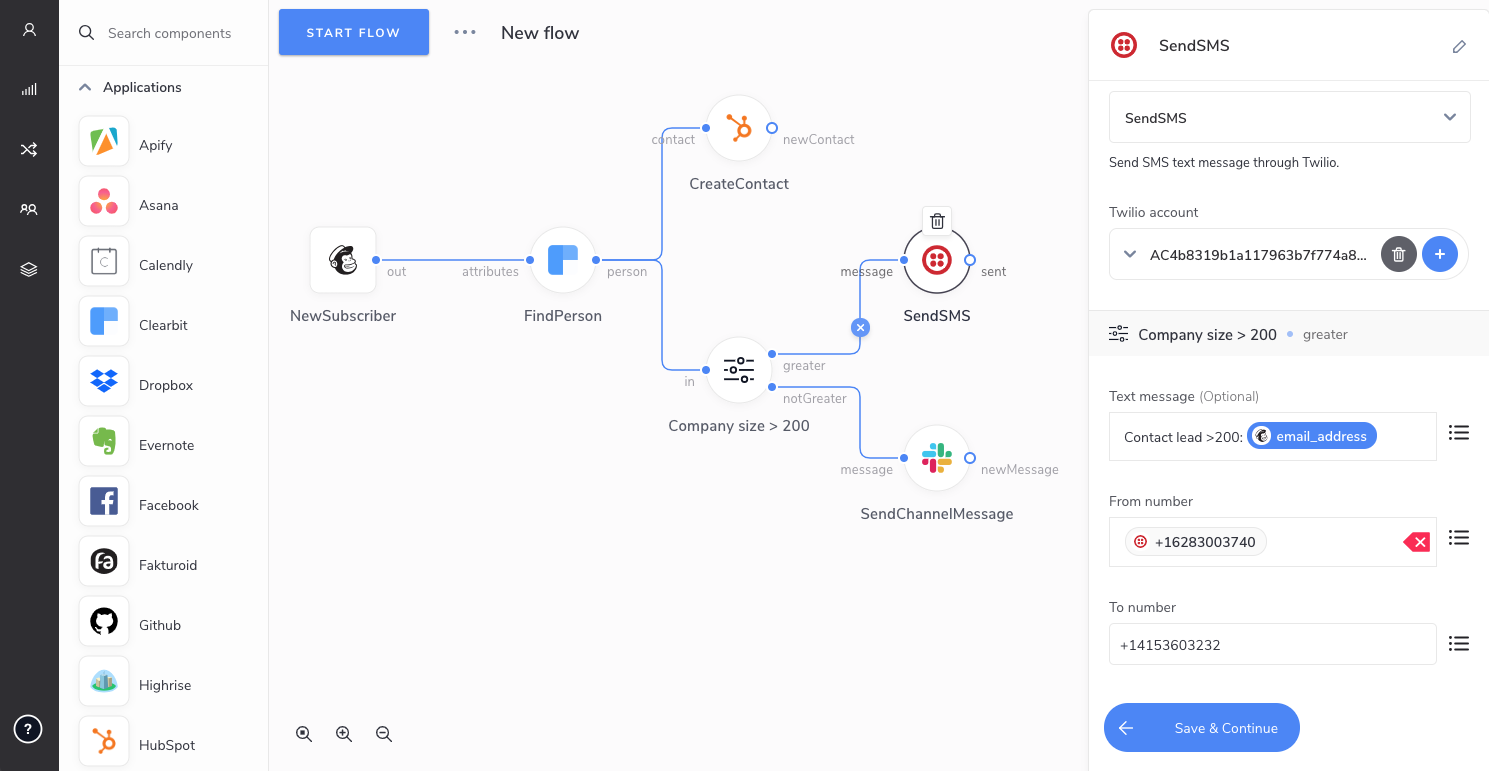Select the SendSMS Twilio node on canvas
The image size is (1489, 771).
pos(937,260)
